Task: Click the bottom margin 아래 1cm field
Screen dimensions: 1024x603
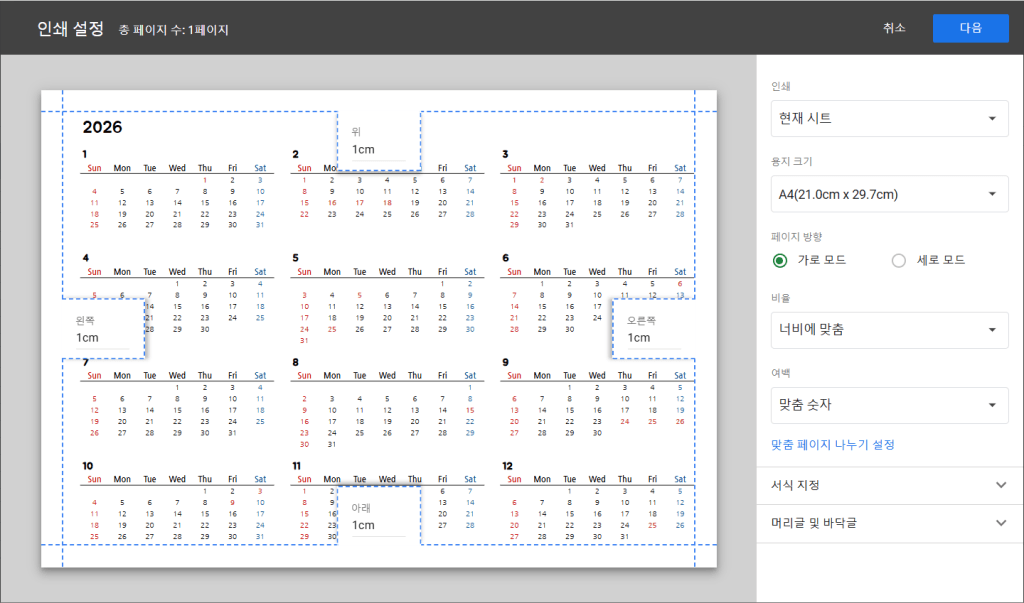Action: pos(377,525)
